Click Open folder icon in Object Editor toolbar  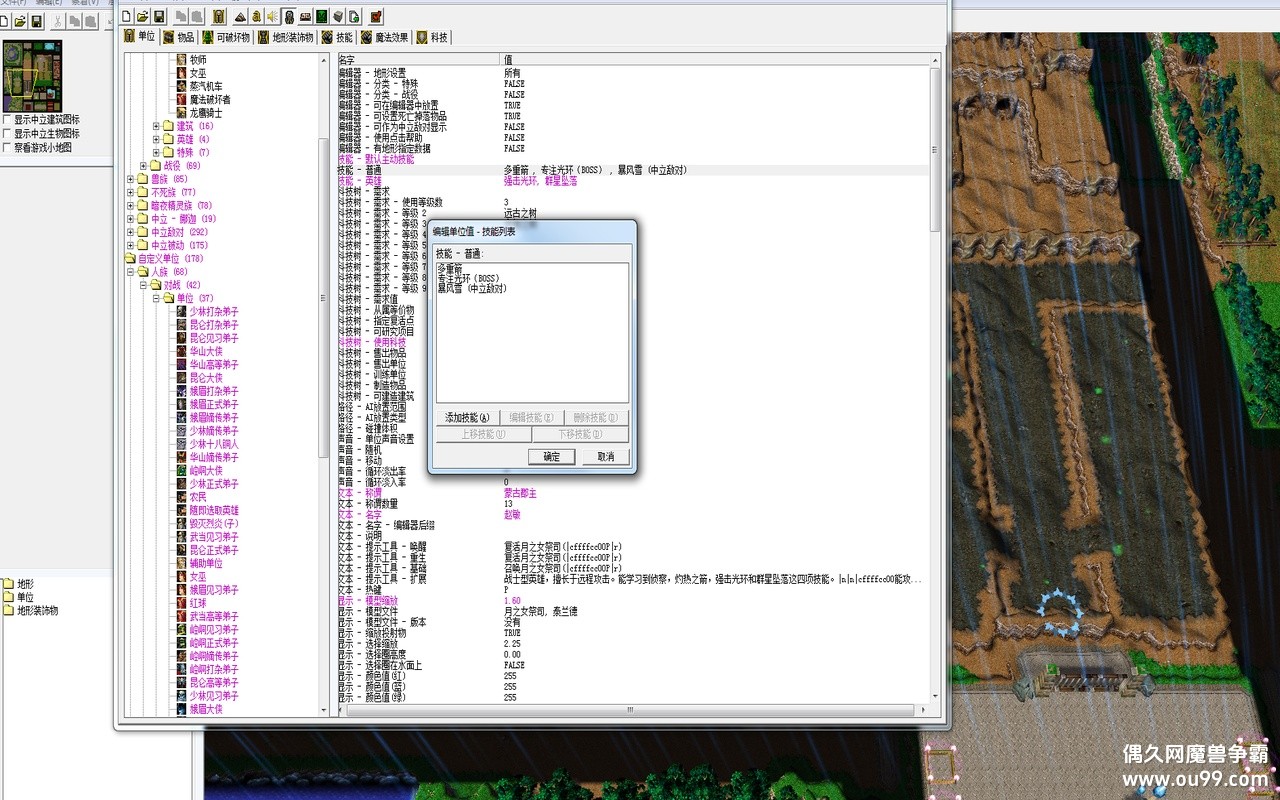coord(143,16)
